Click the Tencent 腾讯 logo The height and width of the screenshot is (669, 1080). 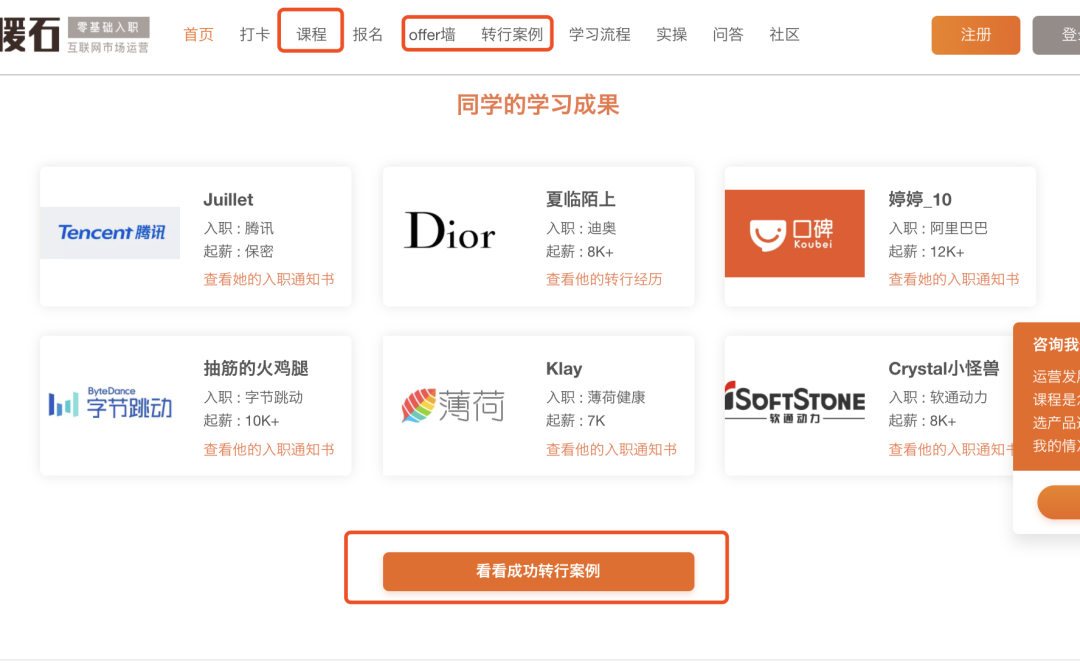110,233
